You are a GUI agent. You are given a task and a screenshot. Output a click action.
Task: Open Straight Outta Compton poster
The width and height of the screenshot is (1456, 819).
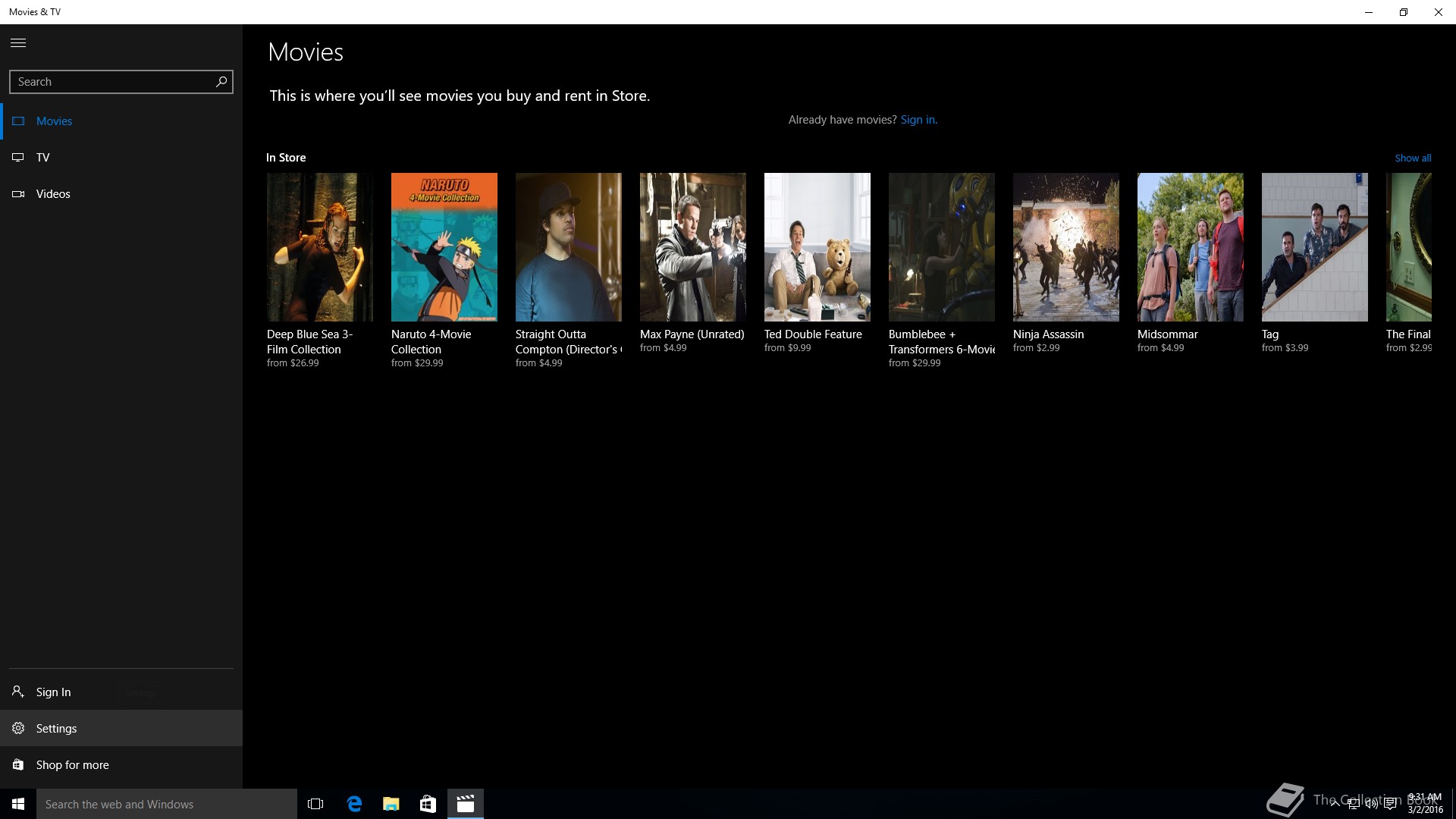click(x=569, y=247)
